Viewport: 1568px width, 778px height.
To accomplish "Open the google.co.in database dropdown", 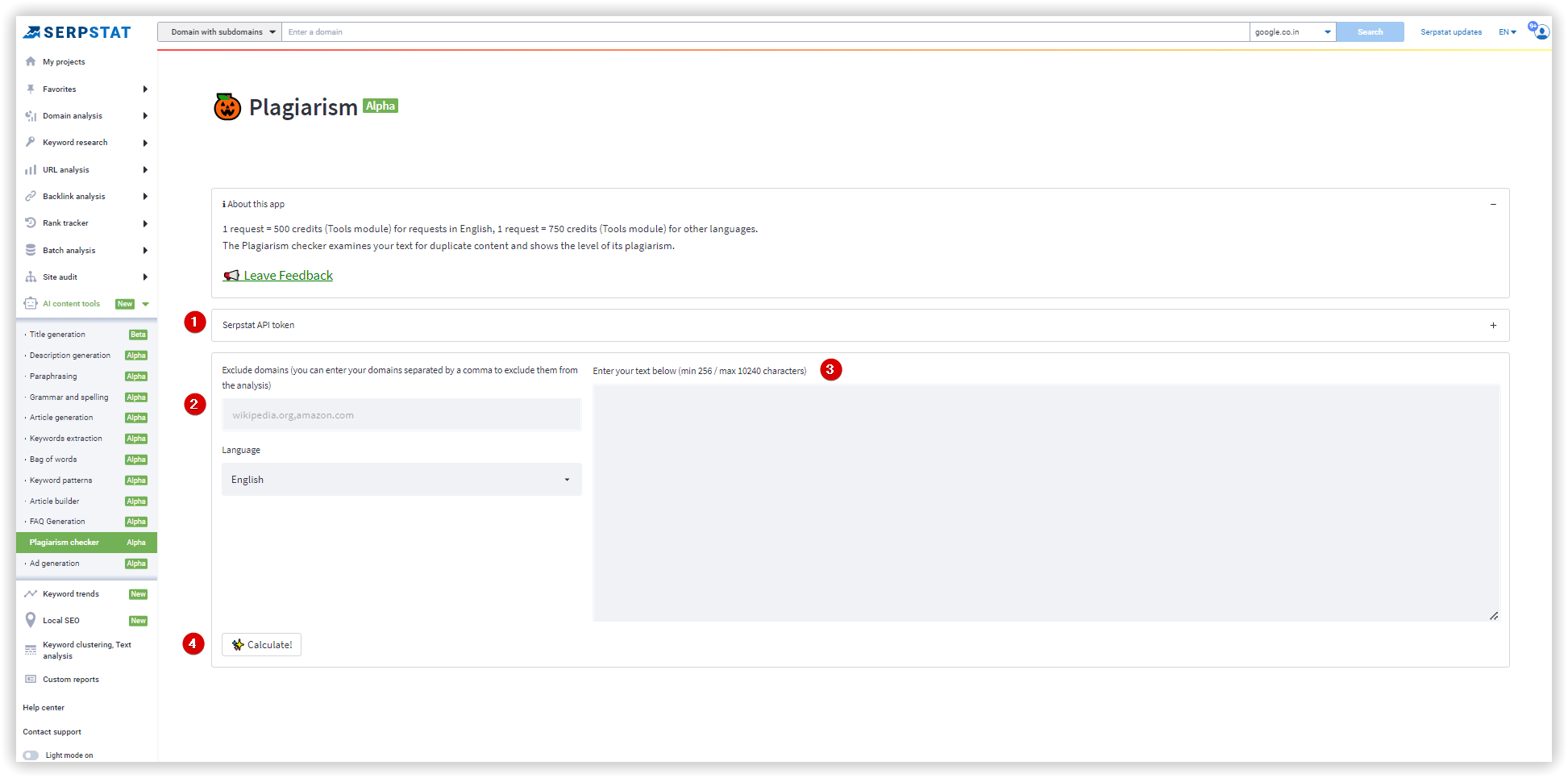I will point(1292,32).
